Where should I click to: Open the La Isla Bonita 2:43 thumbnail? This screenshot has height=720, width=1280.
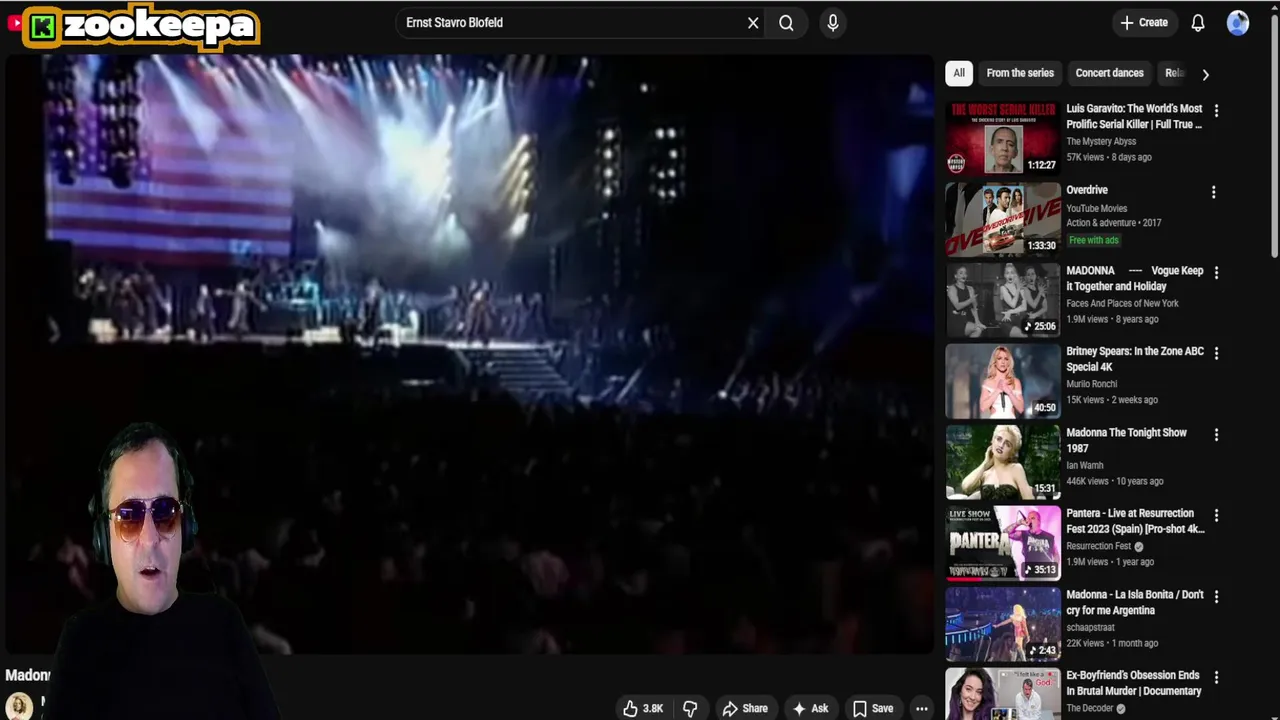pos(1003,624)
